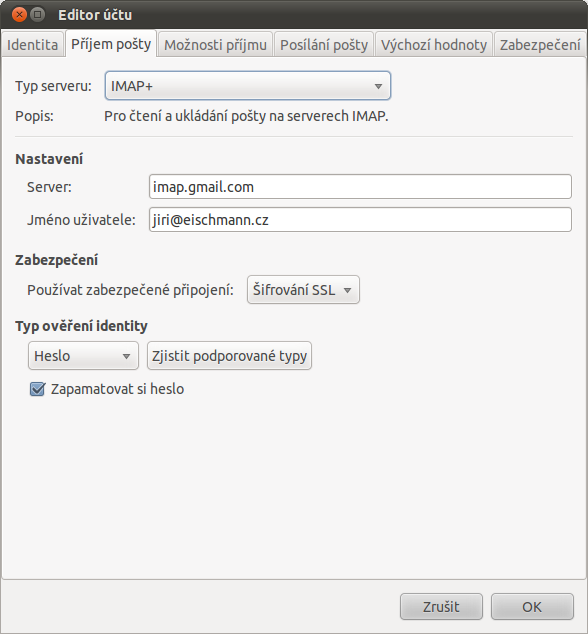The height and width of the screenshot is (634, 588).
Task: Click the window maximize button in the title bar
Action: pos(38,15)
